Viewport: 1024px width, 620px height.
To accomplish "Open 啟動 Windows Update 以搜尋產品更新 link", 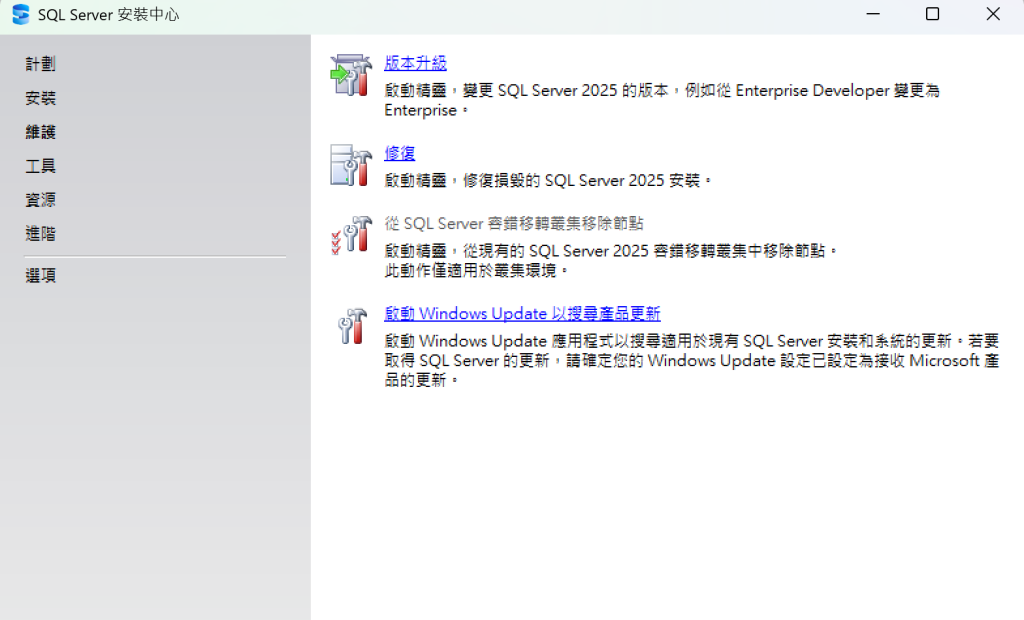I will (522, 314).
